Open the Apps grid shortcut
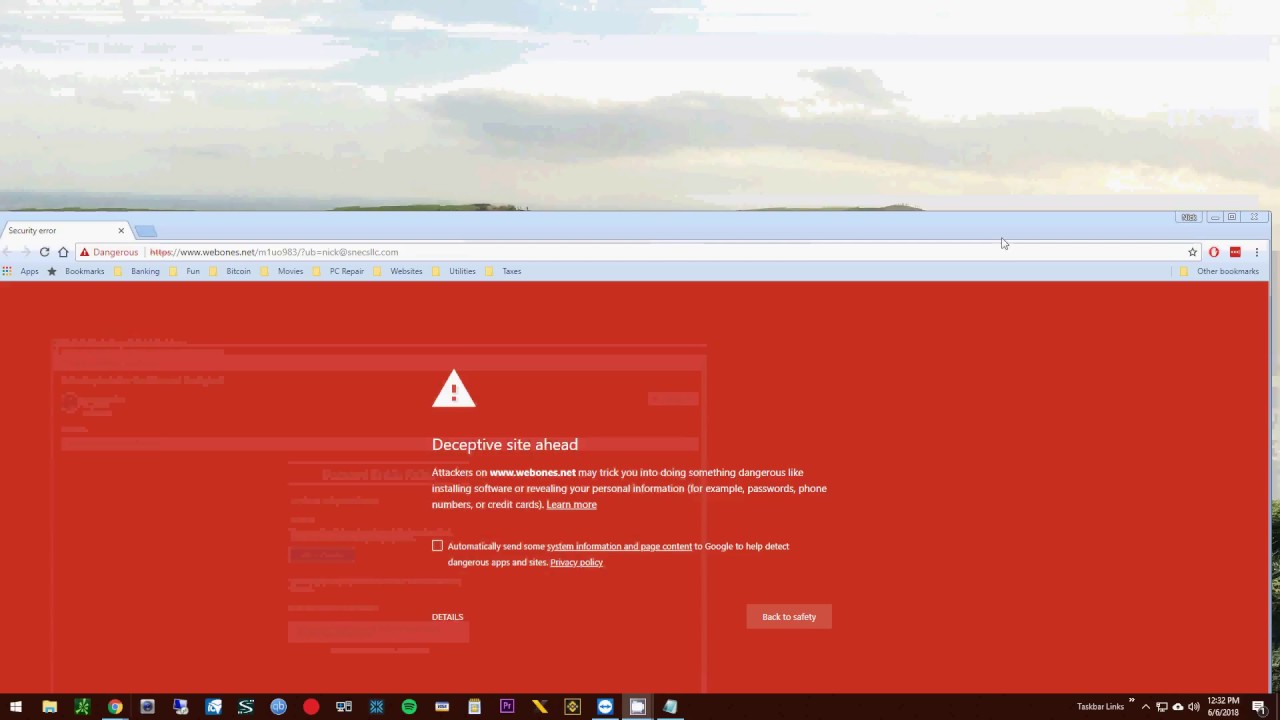Screen dimensions: 1280x720 click(21, 271)
